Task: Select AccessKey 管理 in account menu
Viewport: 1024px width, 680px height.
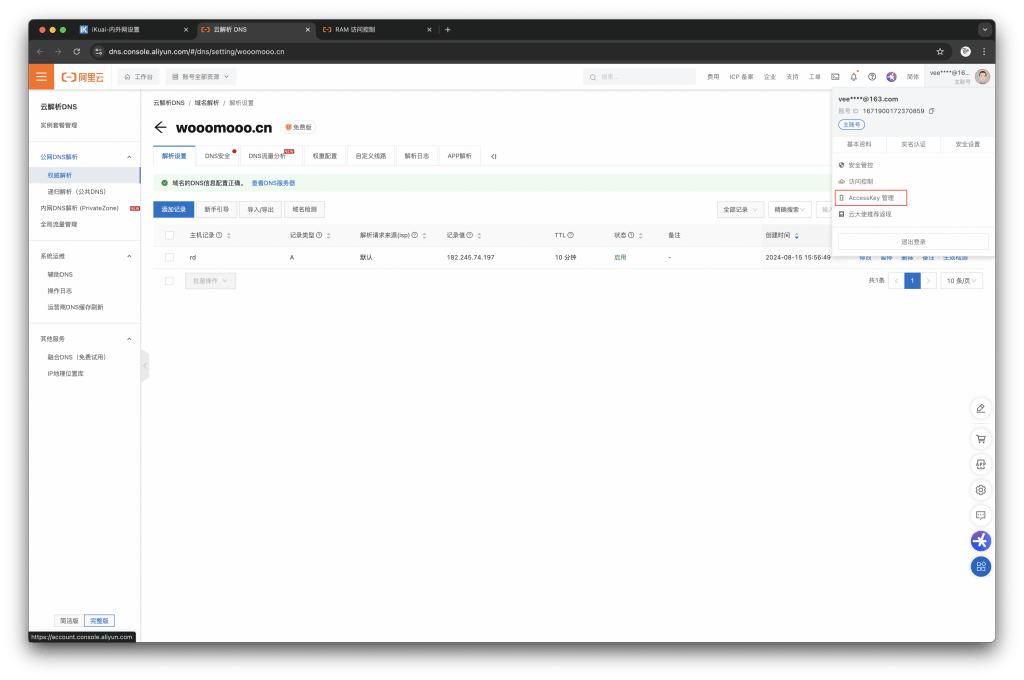Action: 870,198
